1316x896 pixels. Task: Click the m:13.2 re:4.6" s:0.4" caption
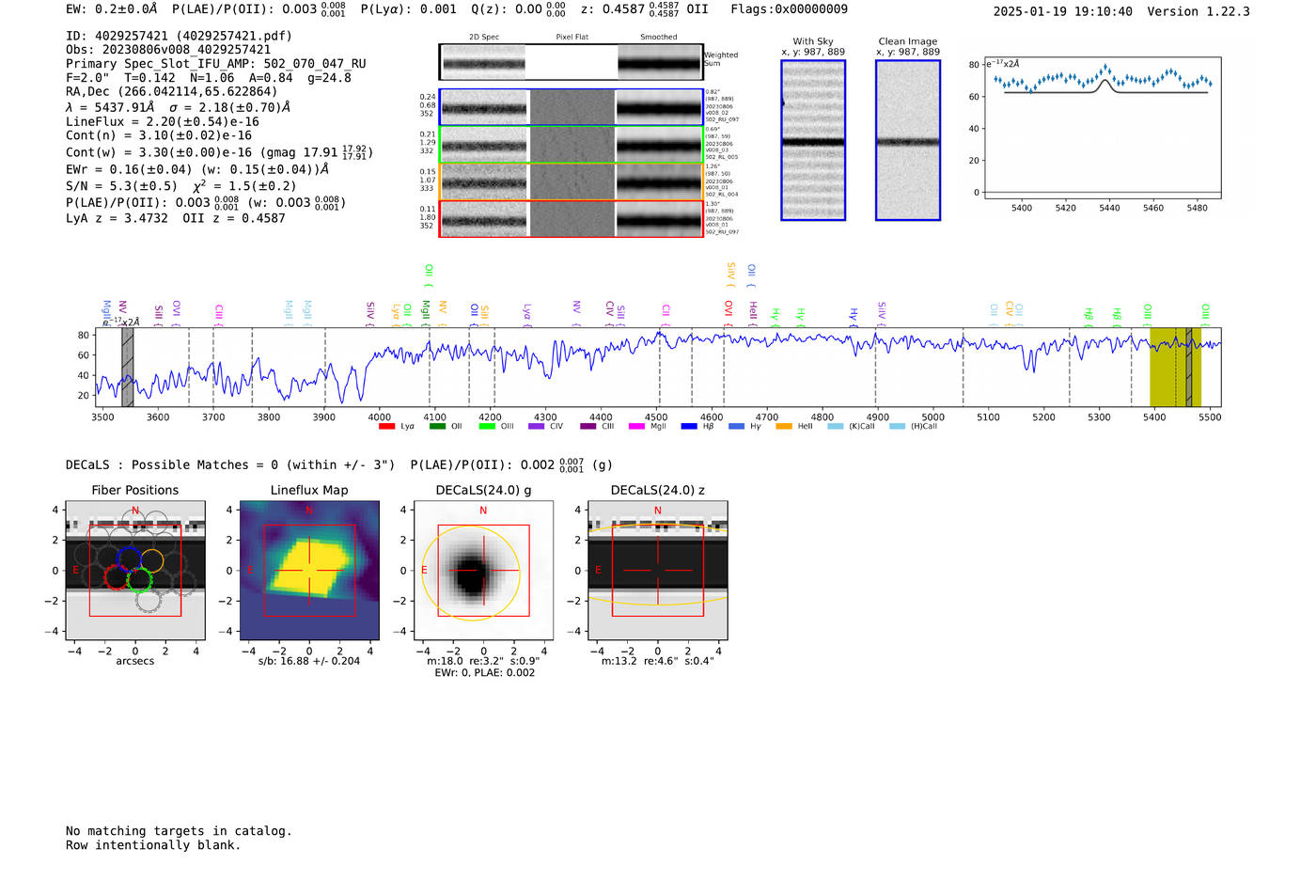[658, 661]
